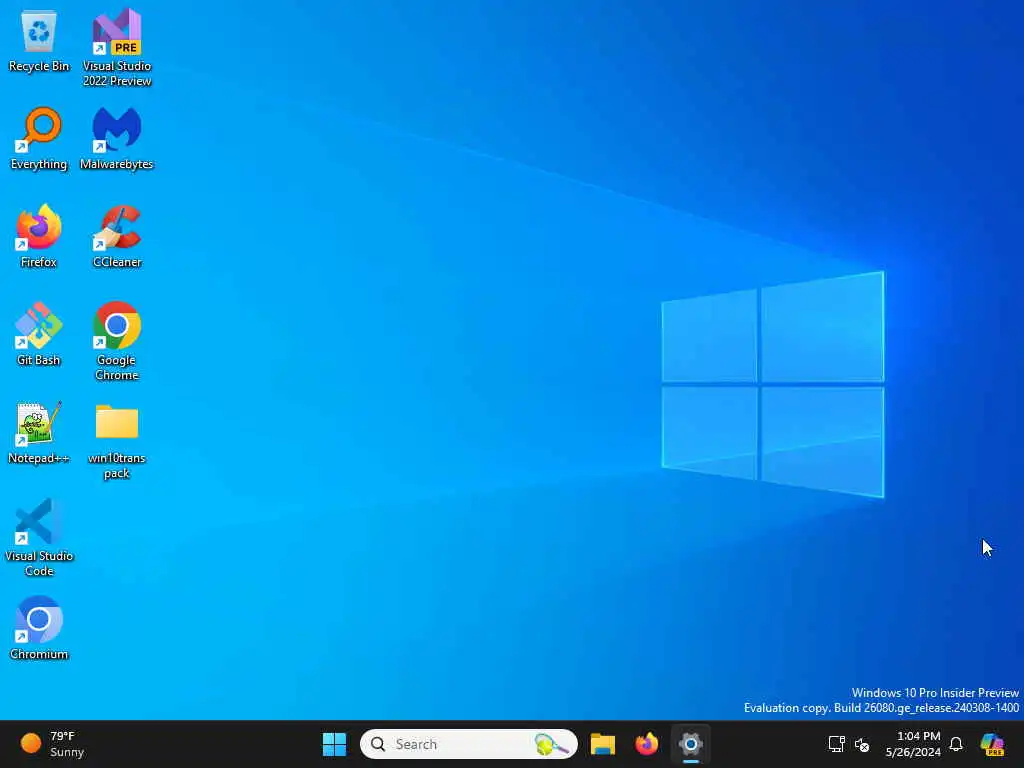1024x768 pixels.
Task: Select the Visual Studio Code shortcut
Action: click(x=39, y=537)
